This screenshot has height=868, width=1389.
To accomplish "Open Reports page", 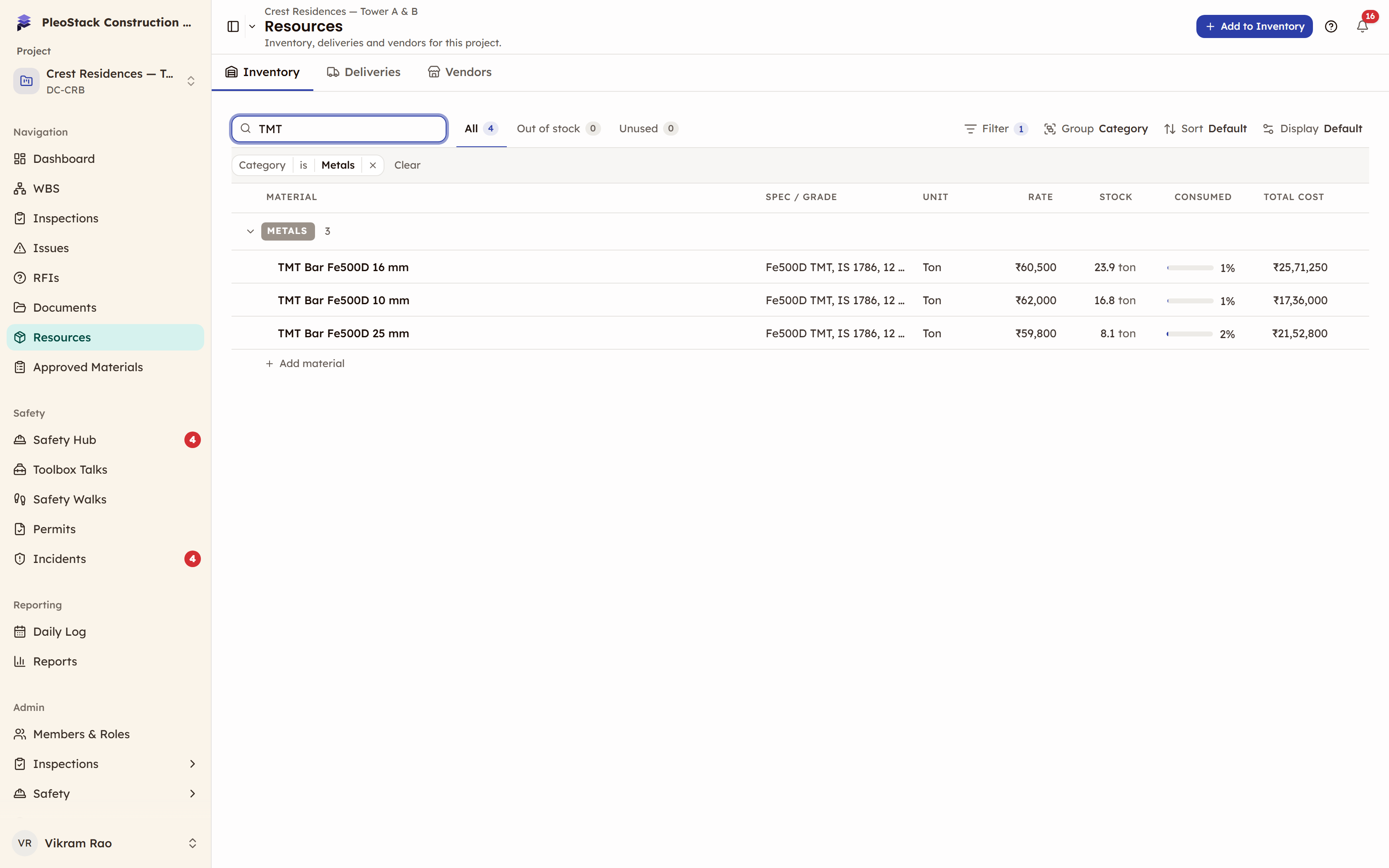I will click(105, 661).
